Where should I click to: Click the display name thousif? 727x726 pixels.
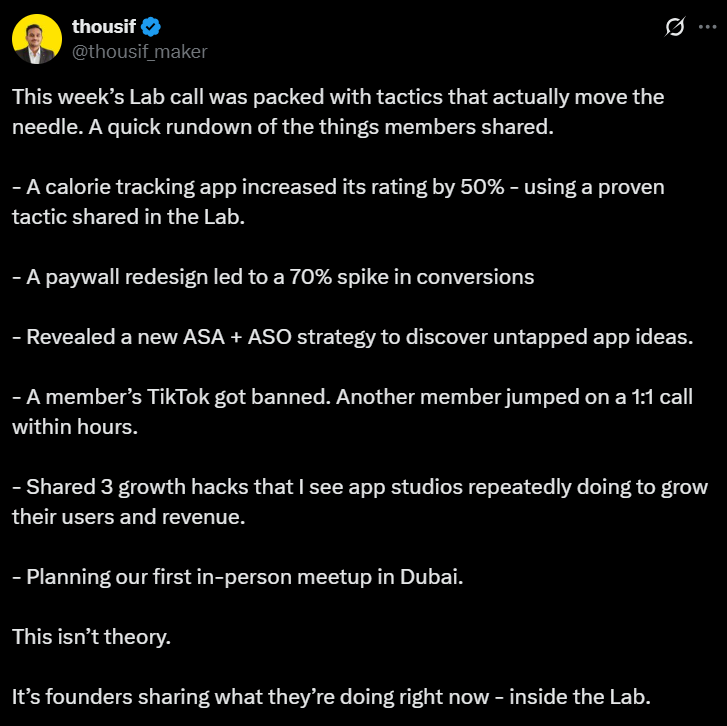[x=104, y=26]
